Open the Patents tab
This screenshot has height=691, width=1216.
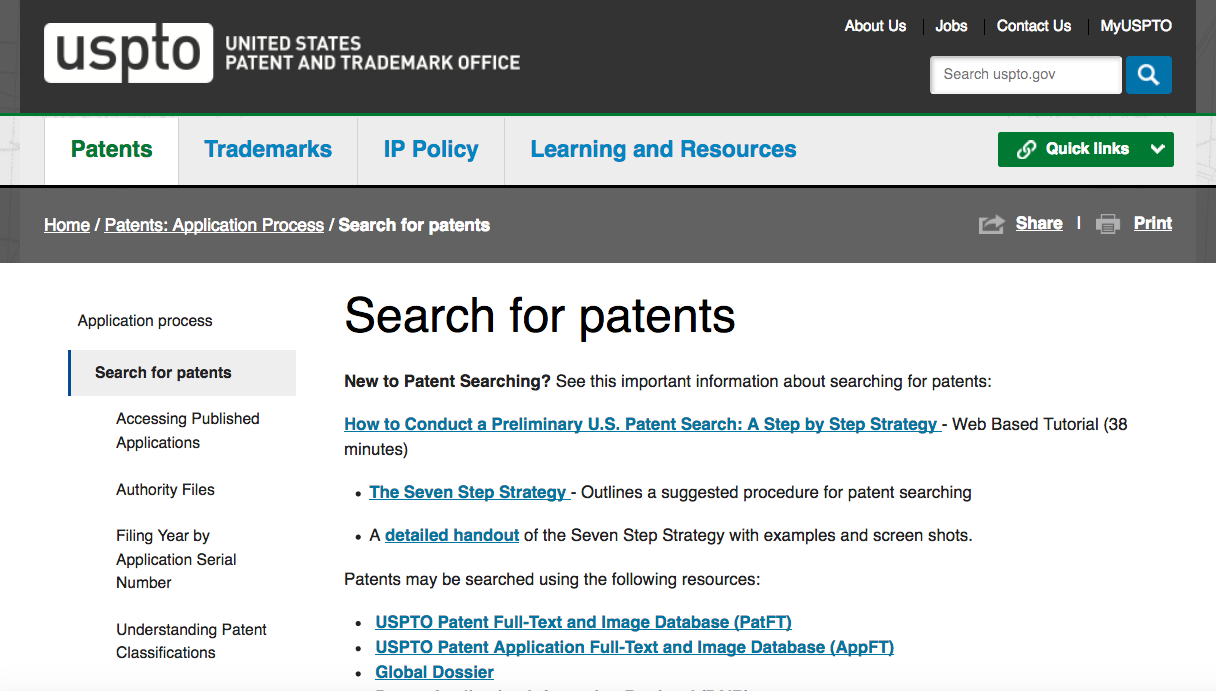[112, 150]
